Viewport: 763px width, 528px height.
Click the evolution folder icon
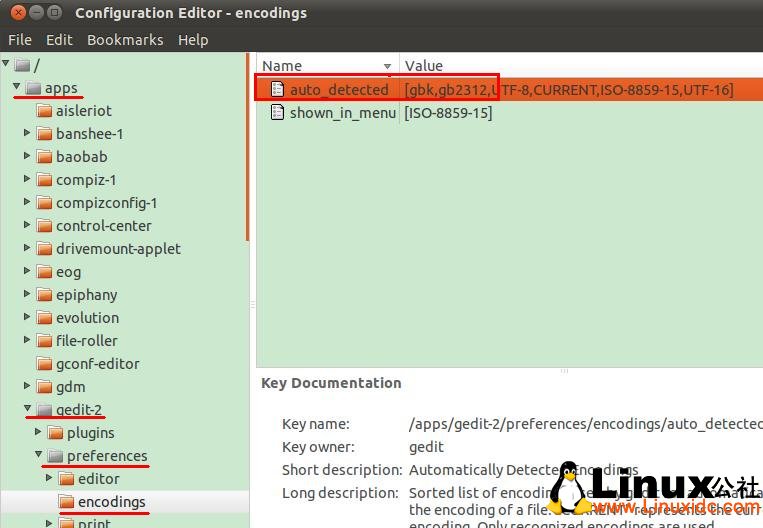(44, 318)
